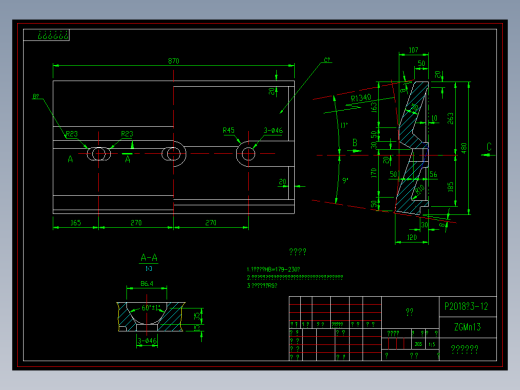Click the 263 vertical dimension text
Viewport: 520px width, 390px height.
click(450, 118)
